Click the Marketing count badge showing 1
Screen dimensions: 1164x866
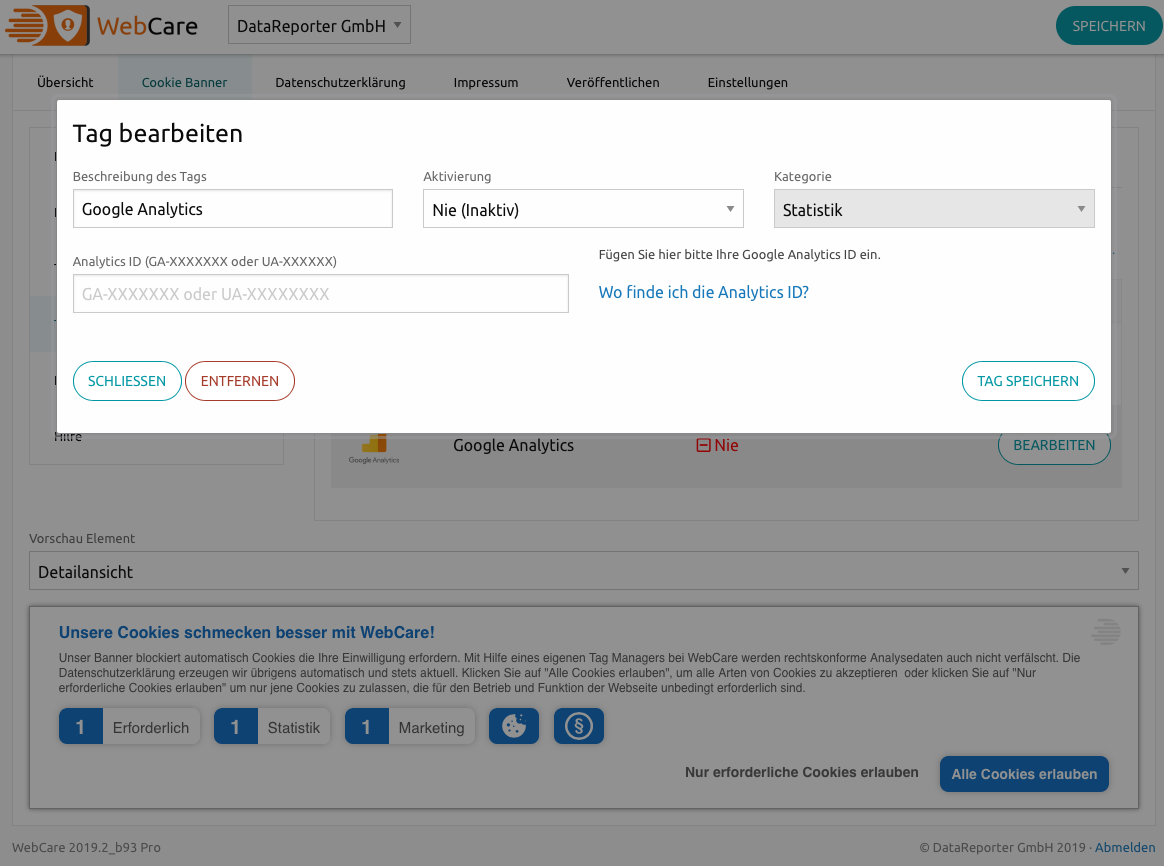[x=366, y=727]
